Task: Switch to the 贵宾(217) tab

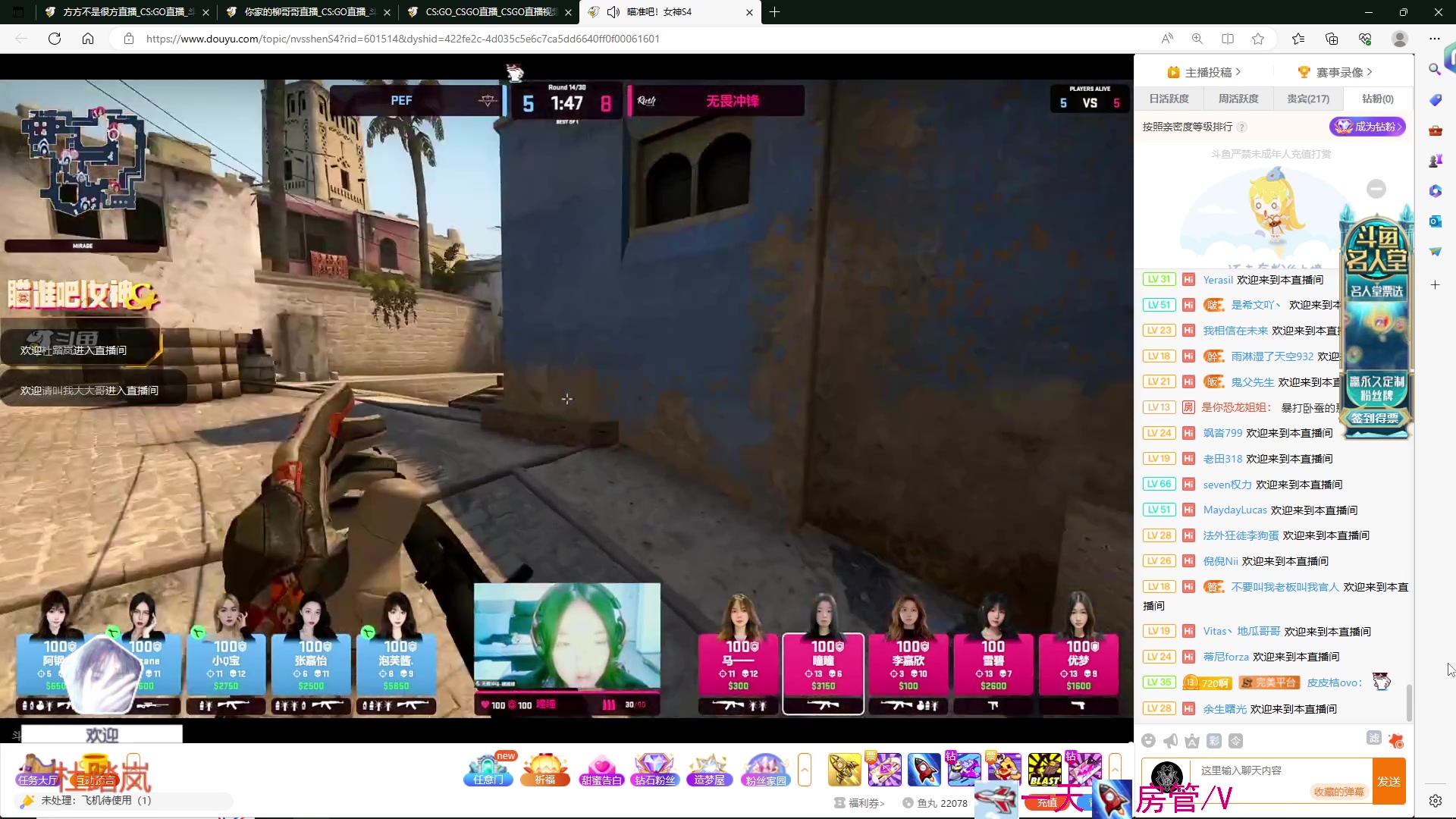Action: pos(1308,99)
